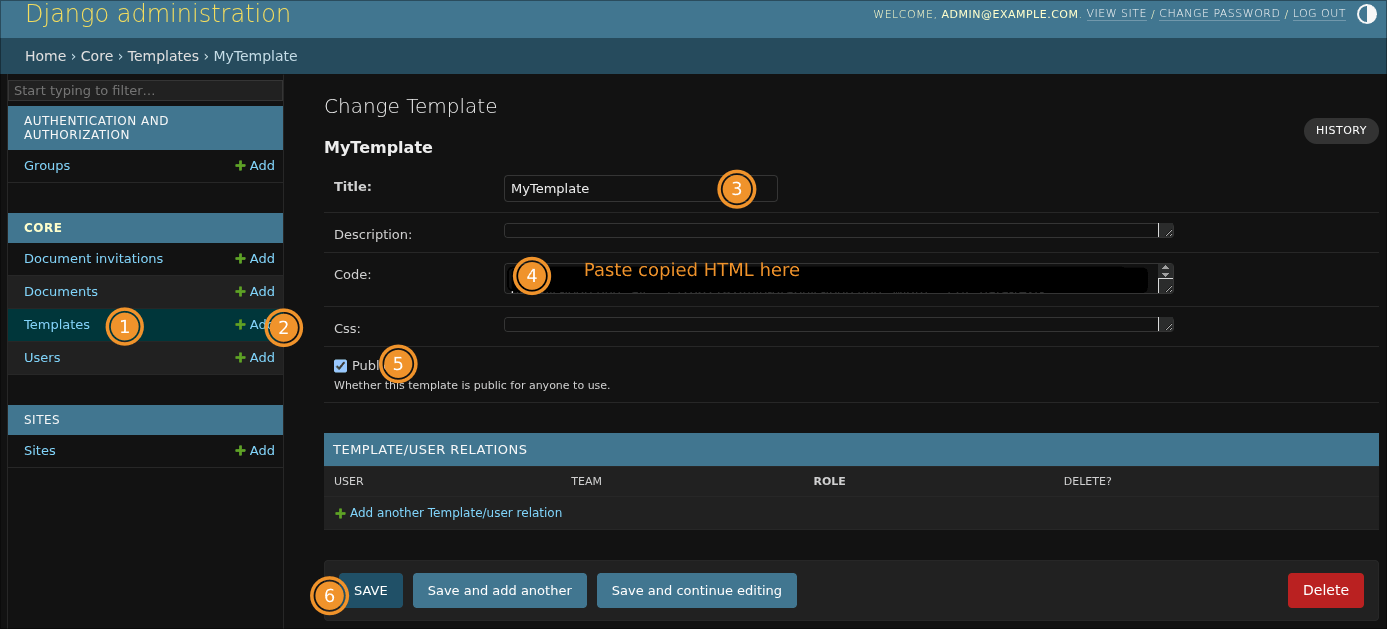Viewport: 1387px width, 629px height.
Task: Open Users model in the sidebar
Action: click(x=42, y=358)
